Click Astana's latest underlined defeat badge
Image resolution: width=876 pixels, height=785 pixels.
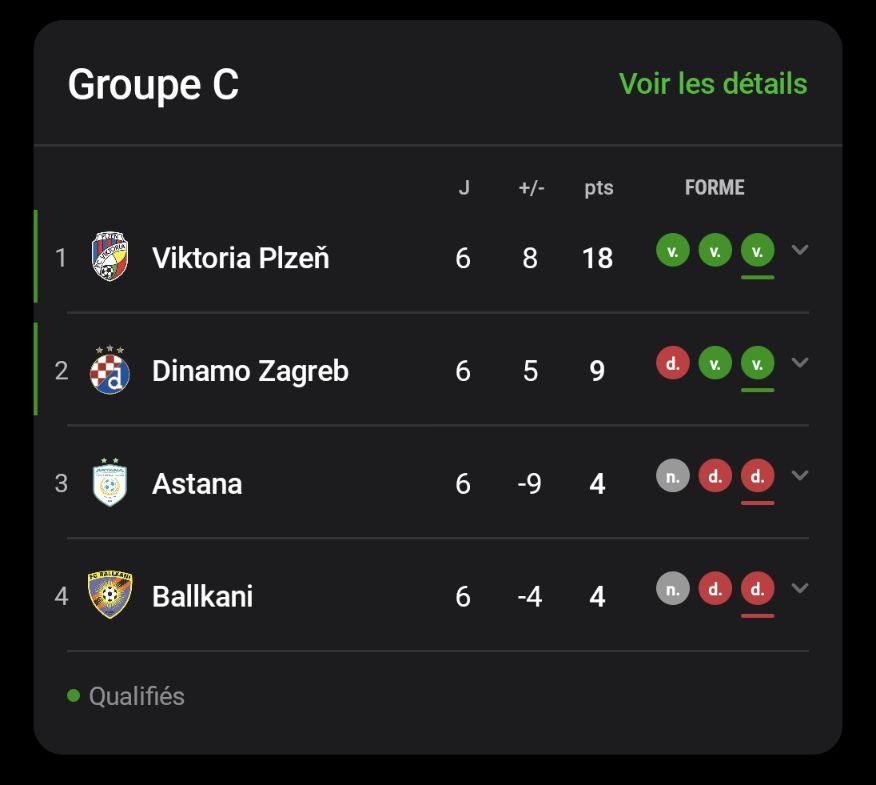(x=758, y=477)
